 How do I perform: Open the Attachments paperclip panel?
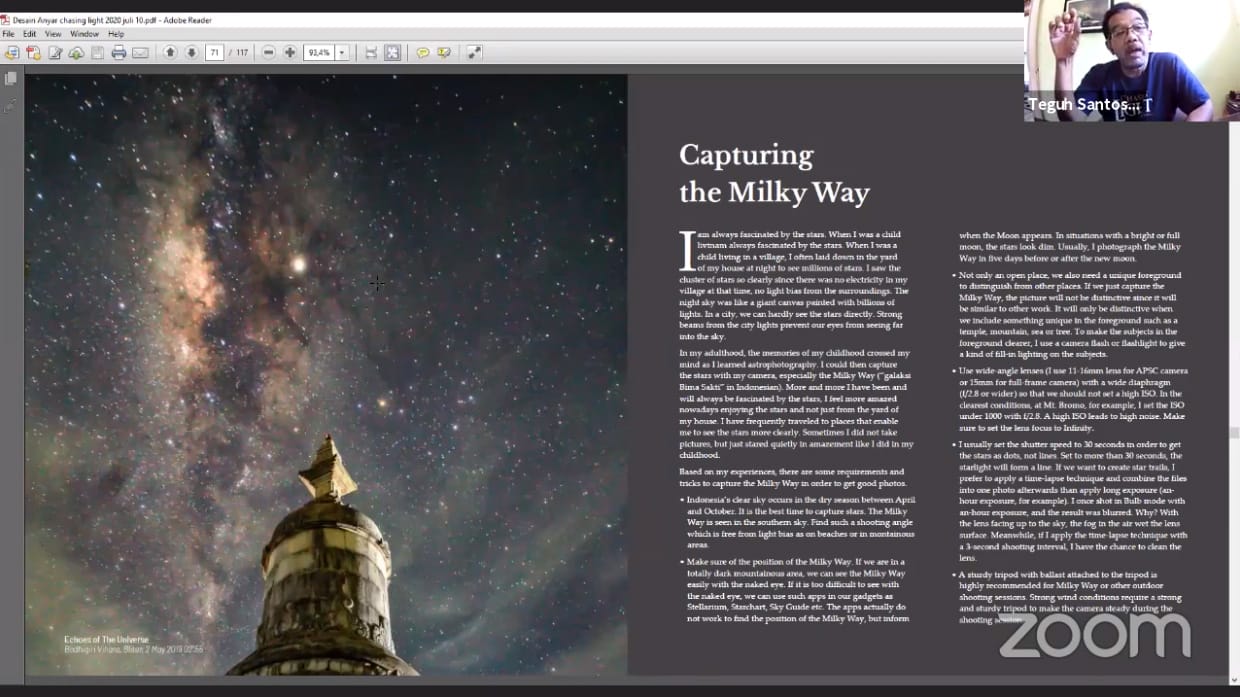[11, 105]
